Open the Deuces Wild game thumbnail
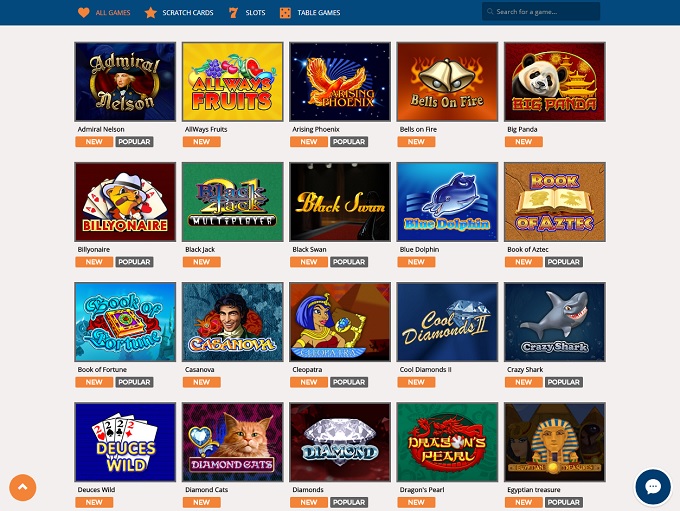 [125, 442]
